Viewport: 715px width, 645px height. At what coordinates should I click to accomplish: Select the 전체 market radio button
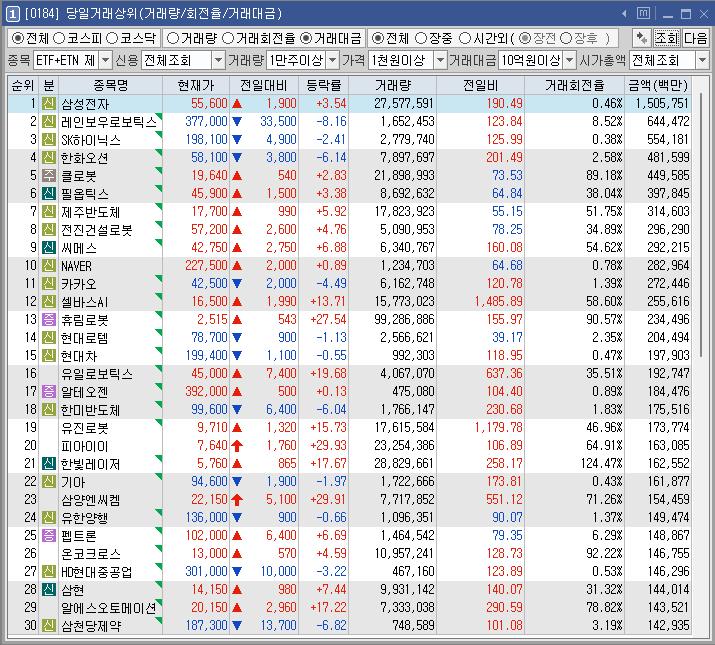[x=18, y=38]
